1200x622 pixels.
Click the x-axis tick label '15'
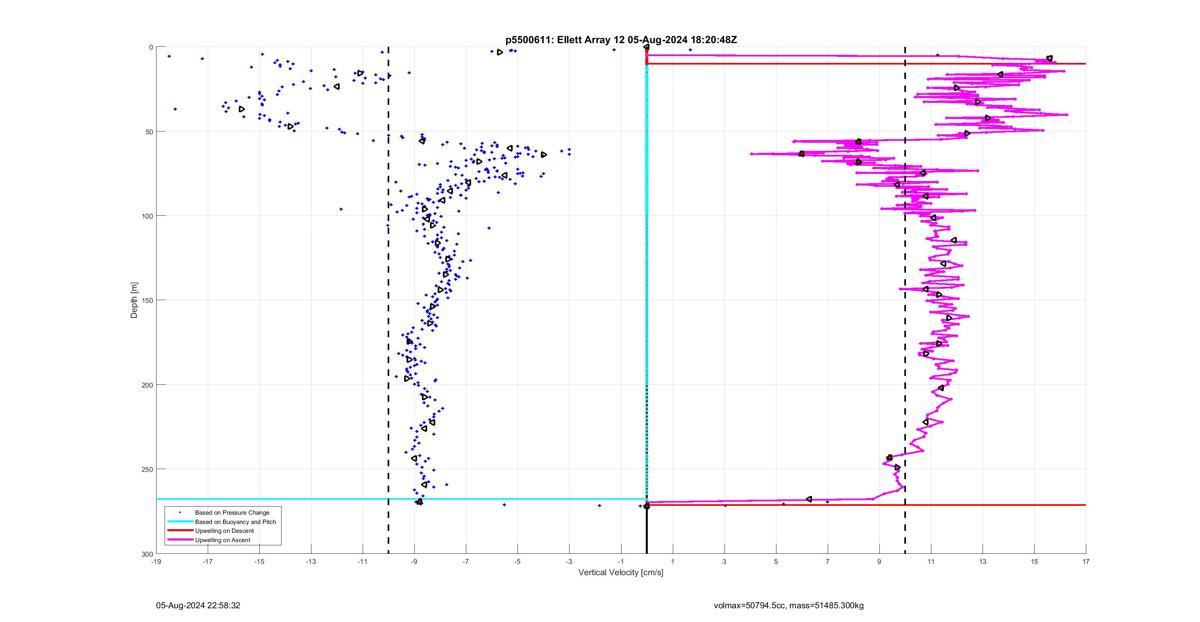(1034, 561)
